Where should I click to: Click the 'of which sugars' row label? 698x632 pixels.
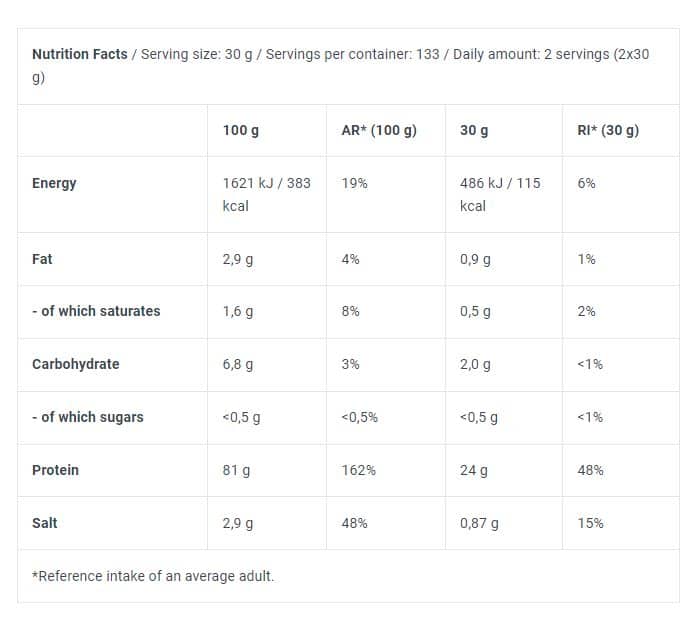88,417
